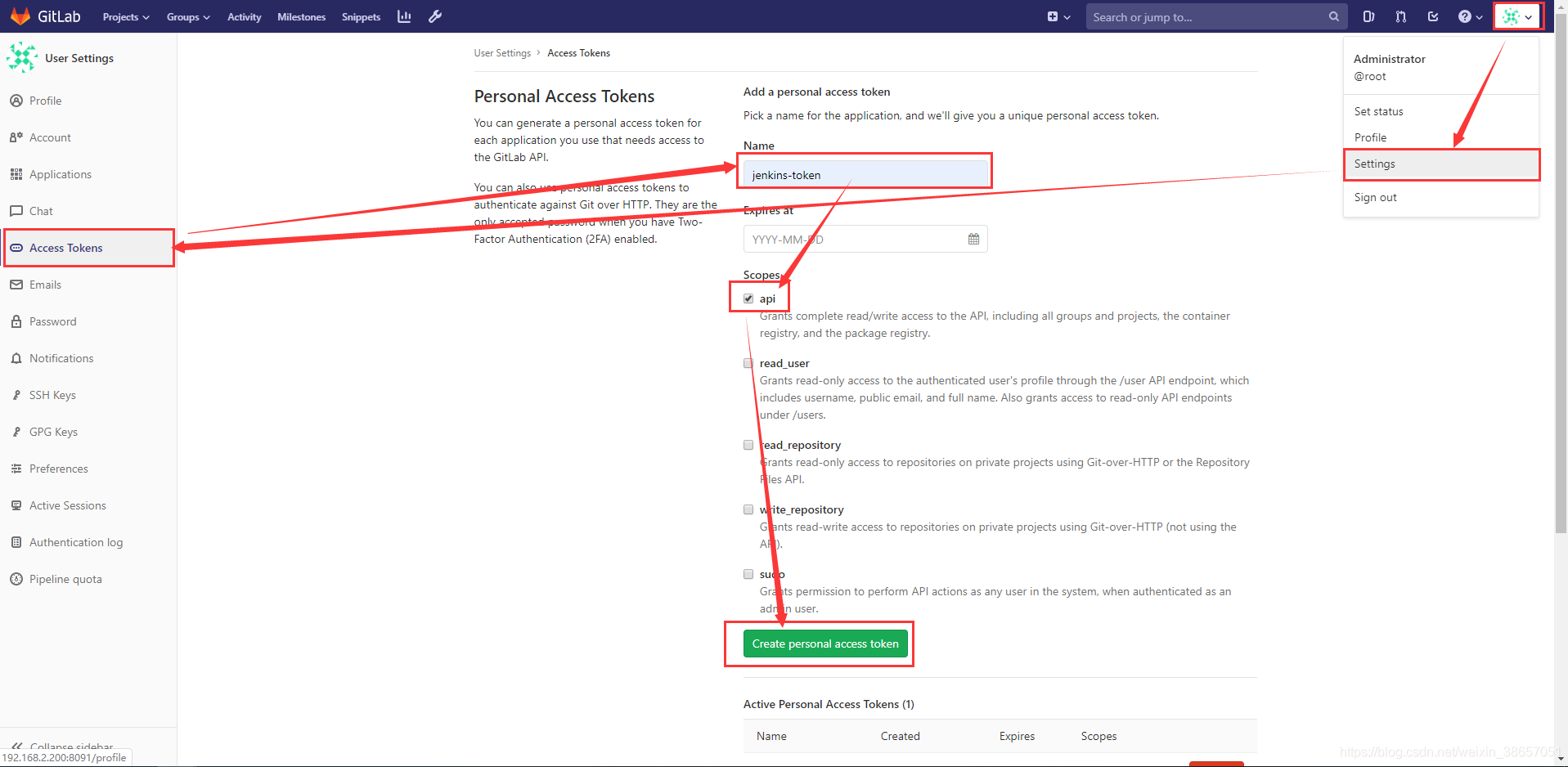
Task: Click the User Settings avatar in the sidebar
Action: coord(21,58)
